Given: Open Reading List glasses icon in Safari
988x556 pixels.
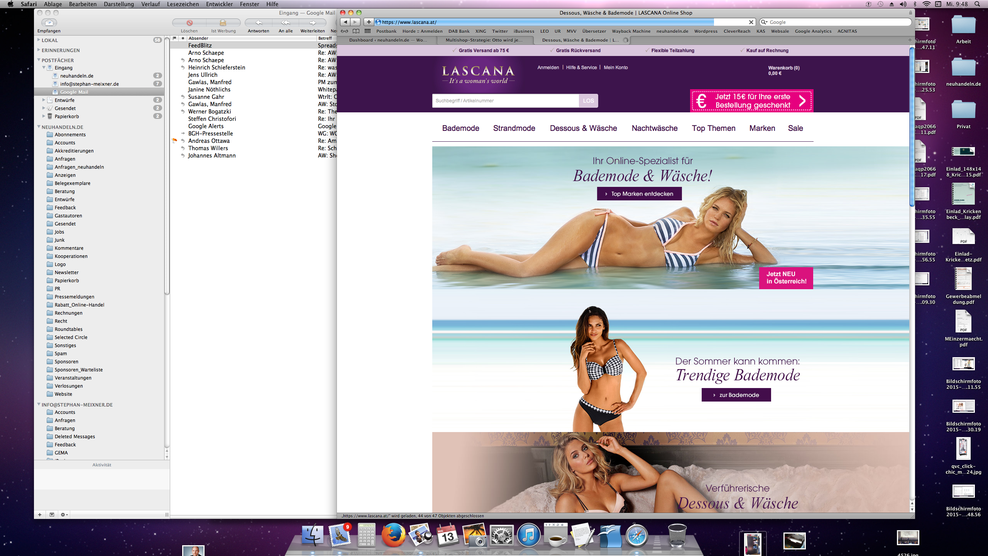Looking at the screenshot, I should pyautogui.click(x=345, y=31).
